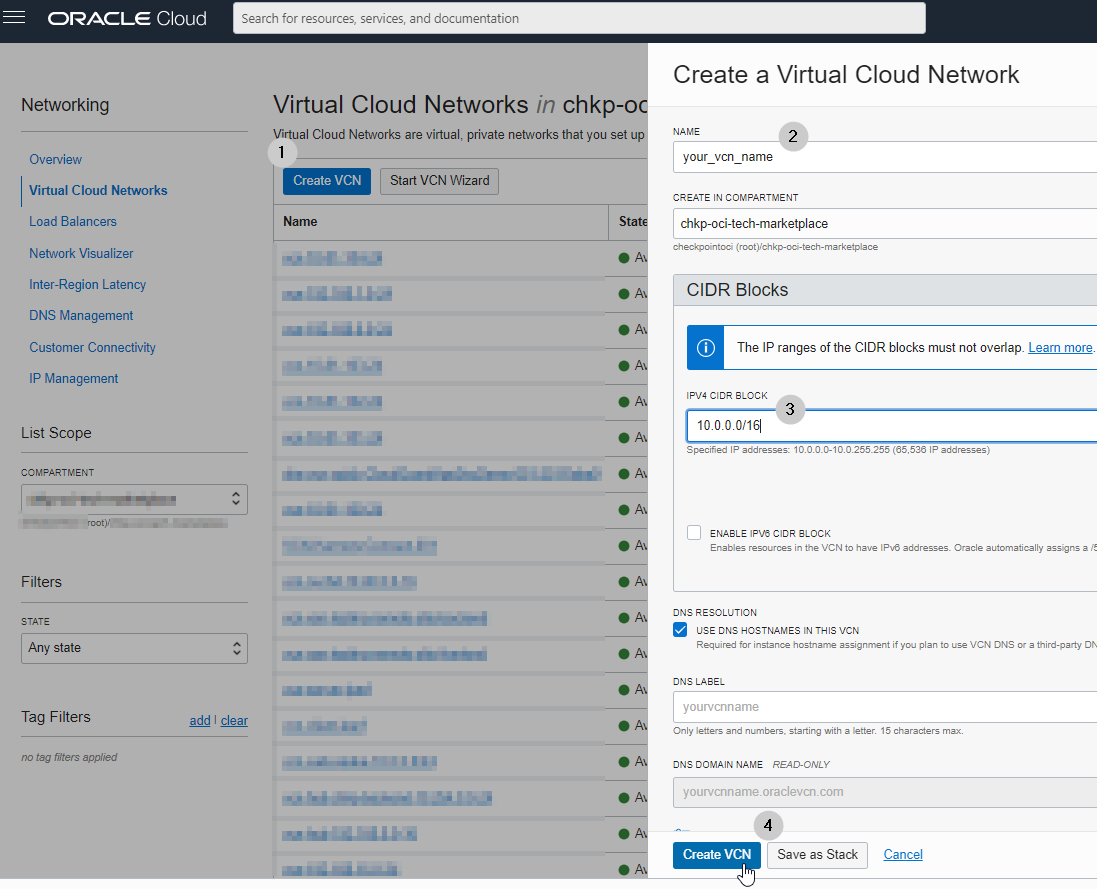Open the hamburger navigation menu
1097x889 pixels.
(14, 17)
